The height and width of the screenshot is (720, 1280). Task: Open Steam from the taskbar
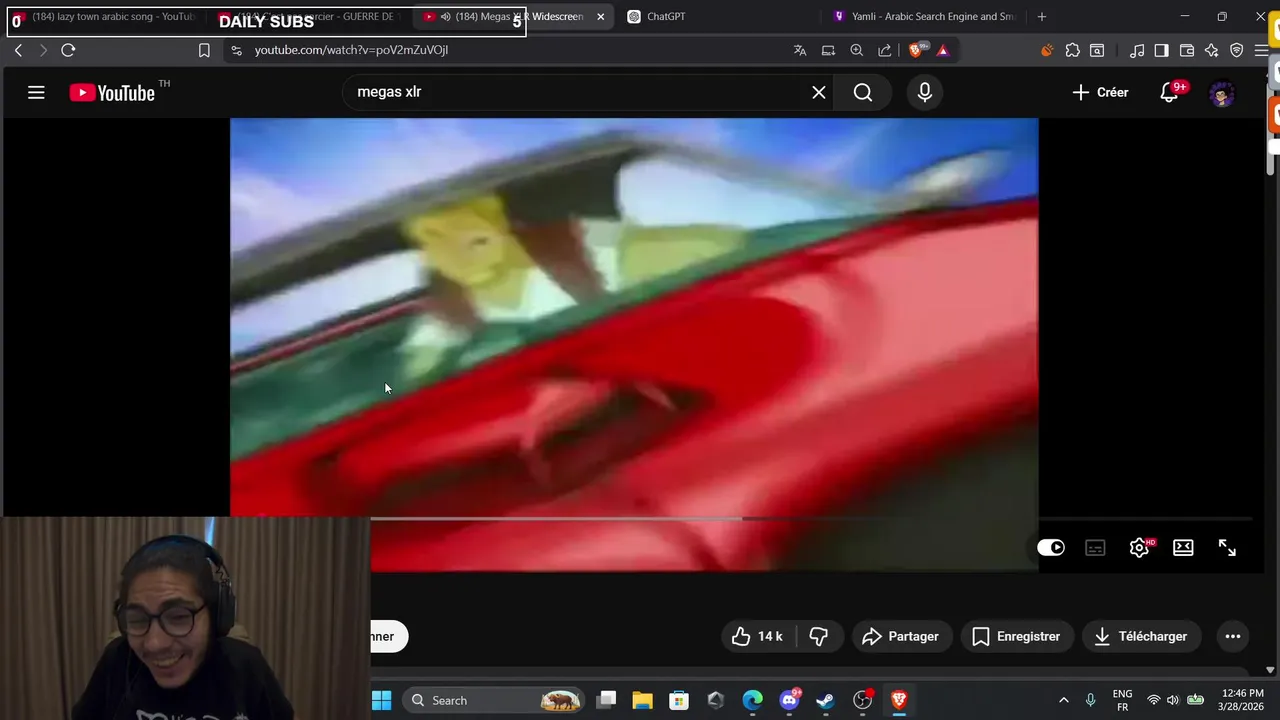coord(825,700)
